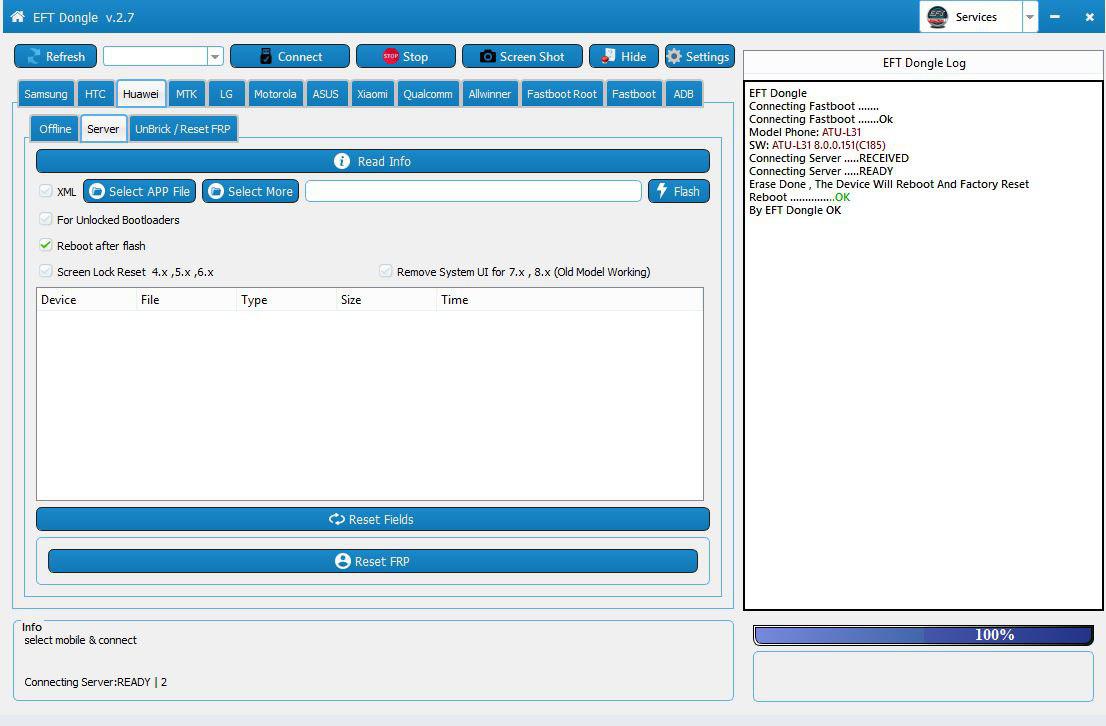Click the Time column header

[x=570, y=300]
